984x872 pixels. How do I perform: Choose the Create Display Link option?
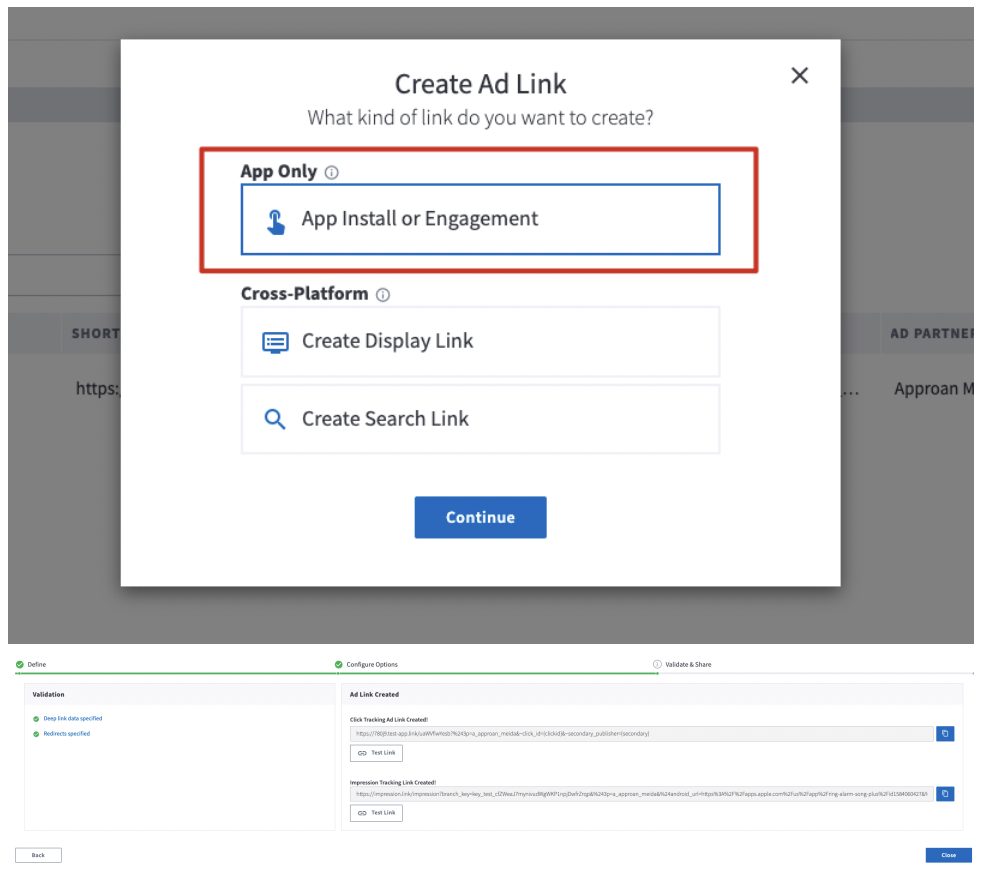(480, 341)
